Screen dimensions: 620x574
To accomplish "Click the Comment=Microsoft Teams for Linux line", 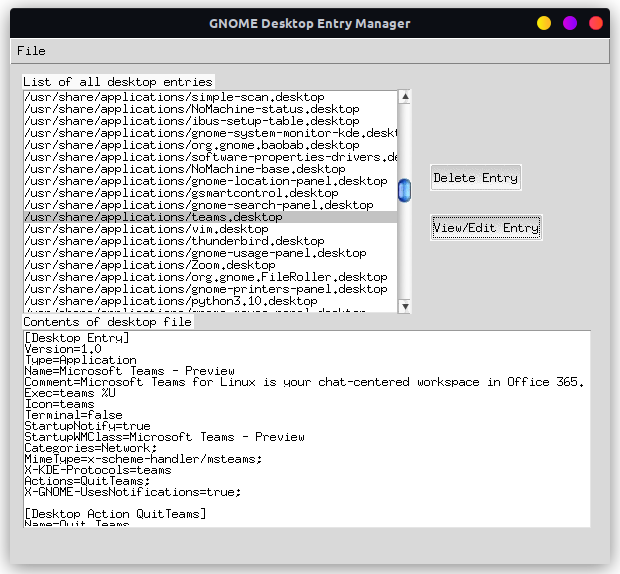I will pos(304,382).
